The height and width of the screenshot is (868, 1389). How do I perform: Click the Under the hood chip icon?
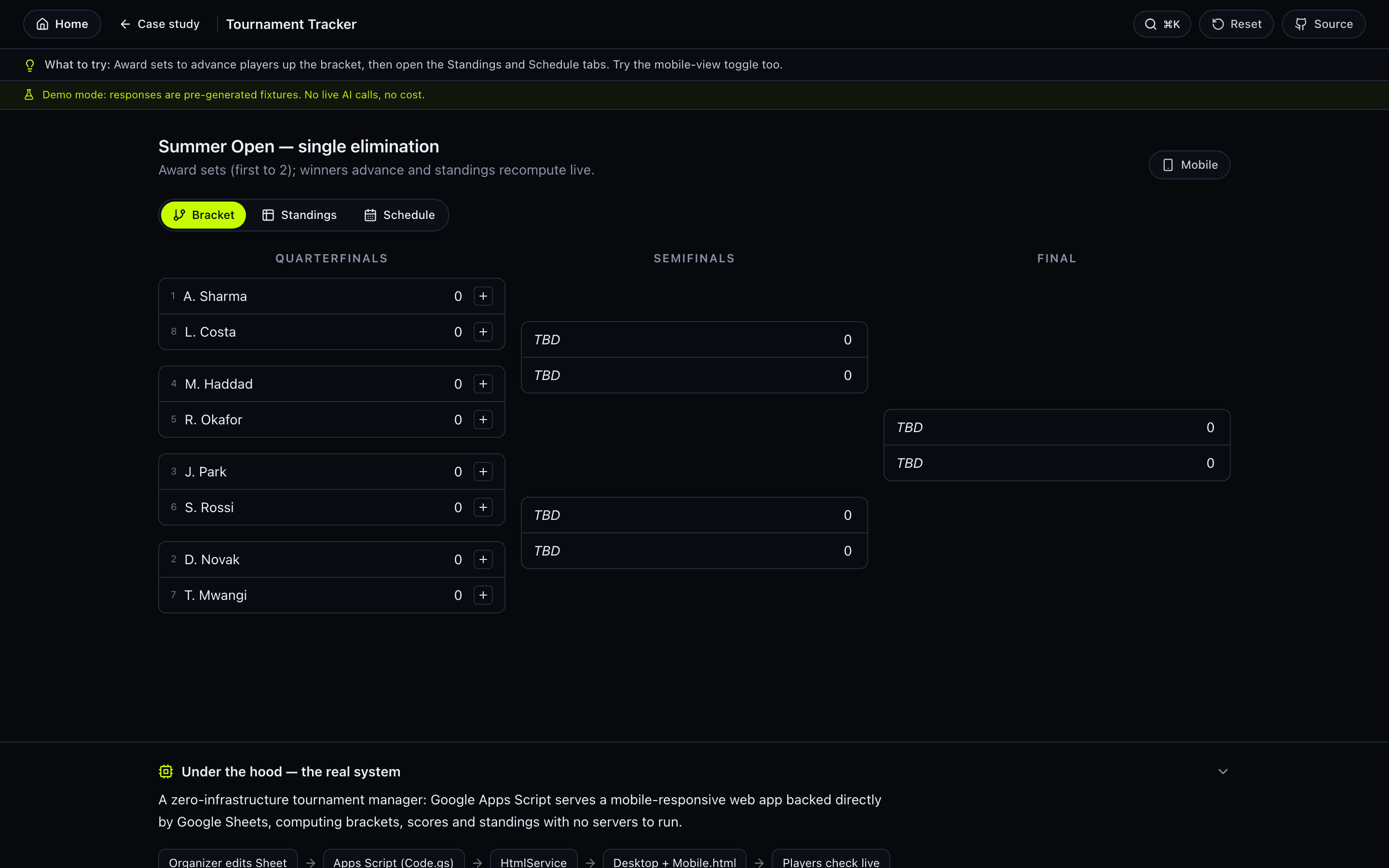coord(166,772)
